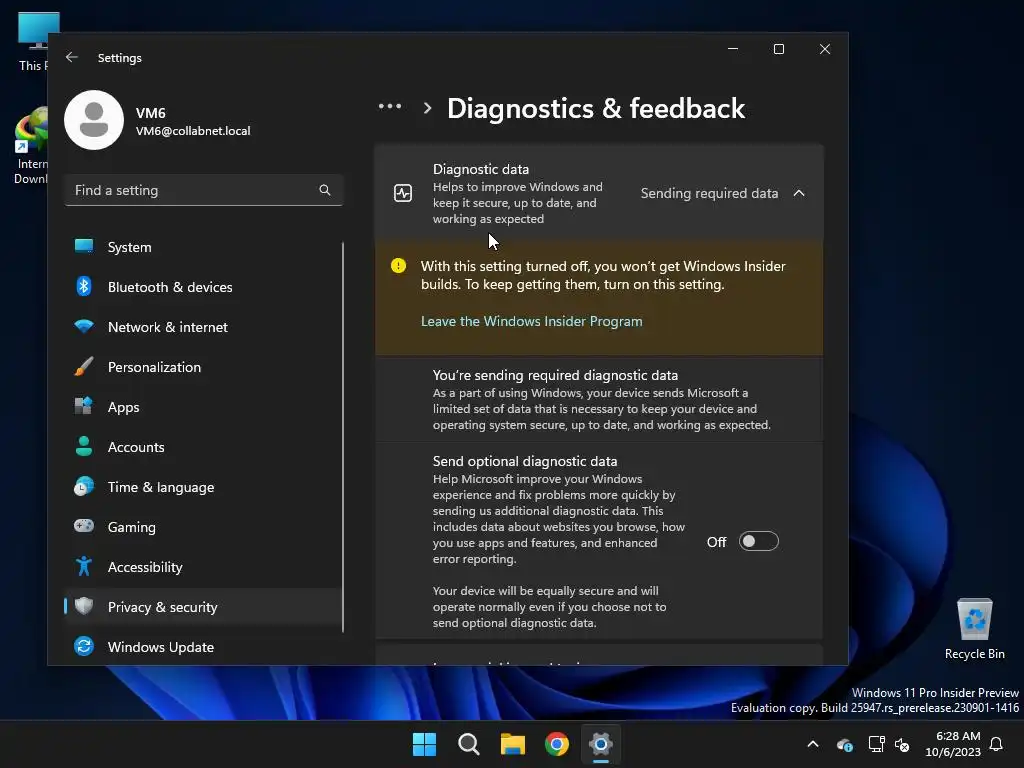Click the Diagnostic data pulse icon

click(403, 193)
